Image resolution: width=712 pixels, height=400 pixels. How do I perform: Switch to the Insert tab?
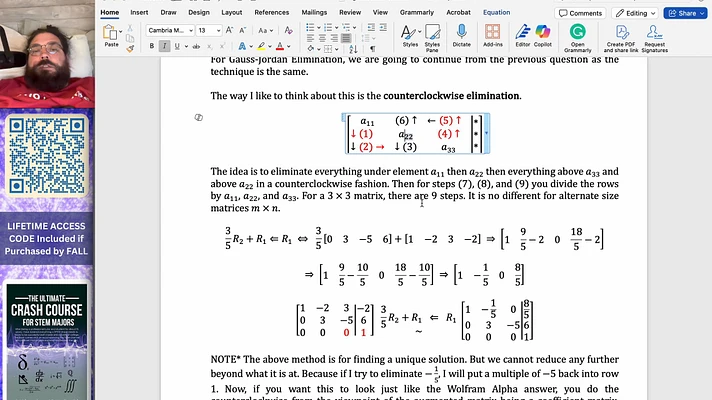click(139, 12)
